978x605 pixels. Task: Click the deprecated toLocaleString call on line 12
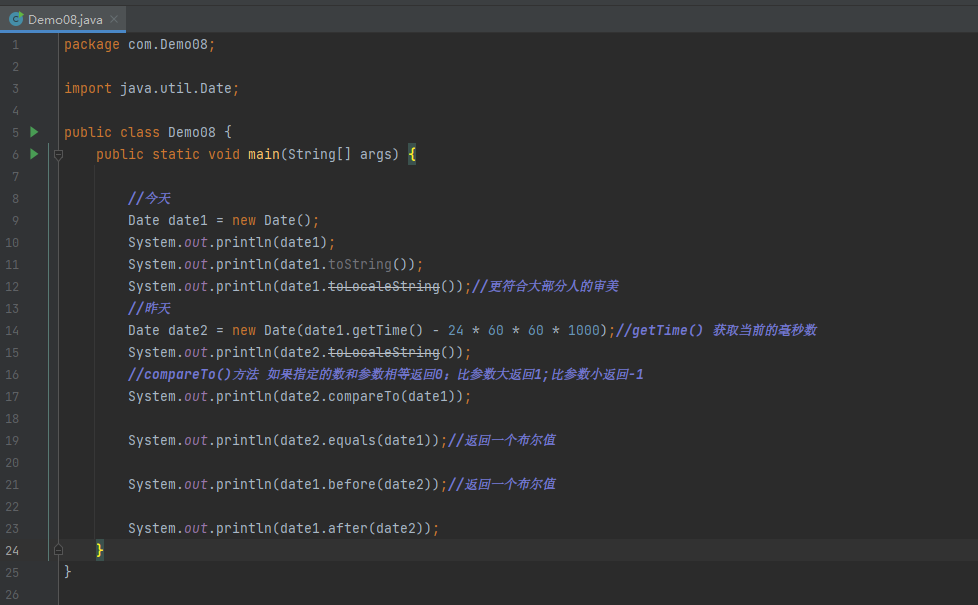[384, 286]
